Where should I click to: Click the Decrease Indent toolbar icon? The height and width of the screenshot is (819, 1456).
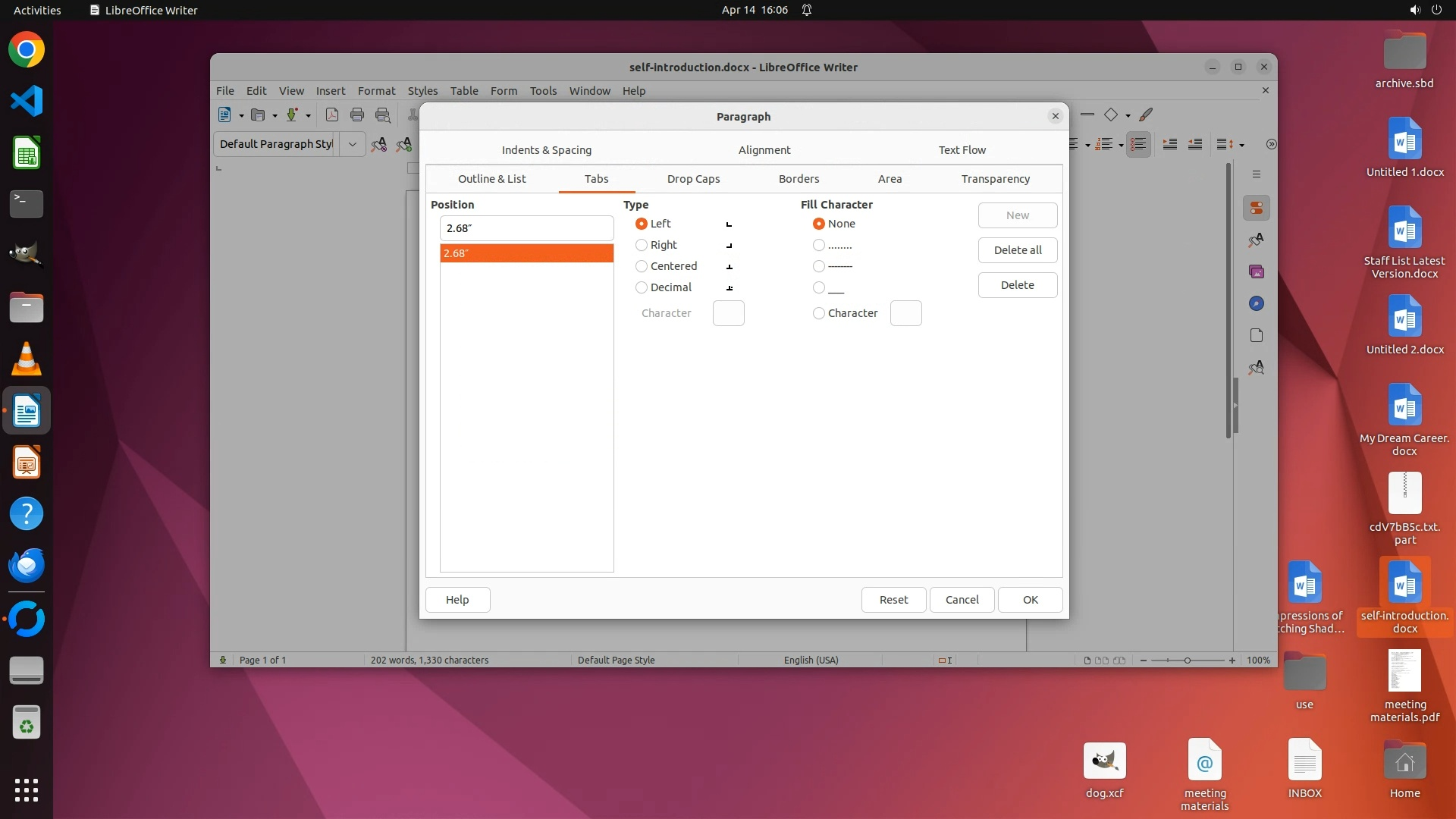click(x=1195, y=144)
